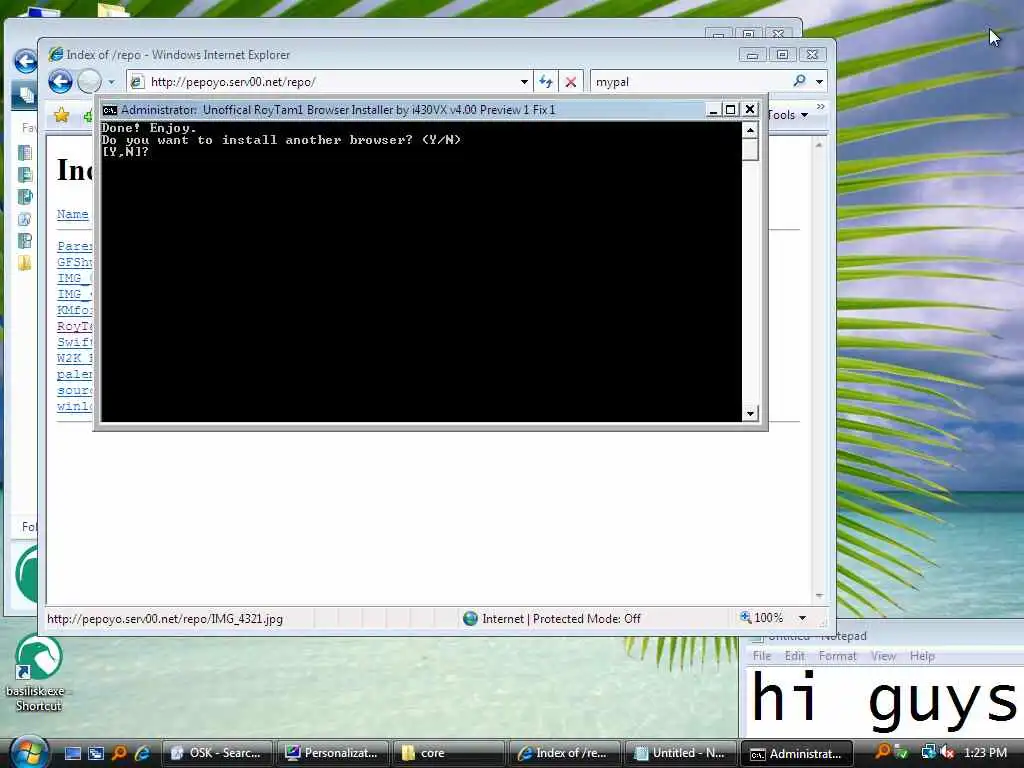Open the Notepad Format menu
1024x768 pixels.
[837, 656]
